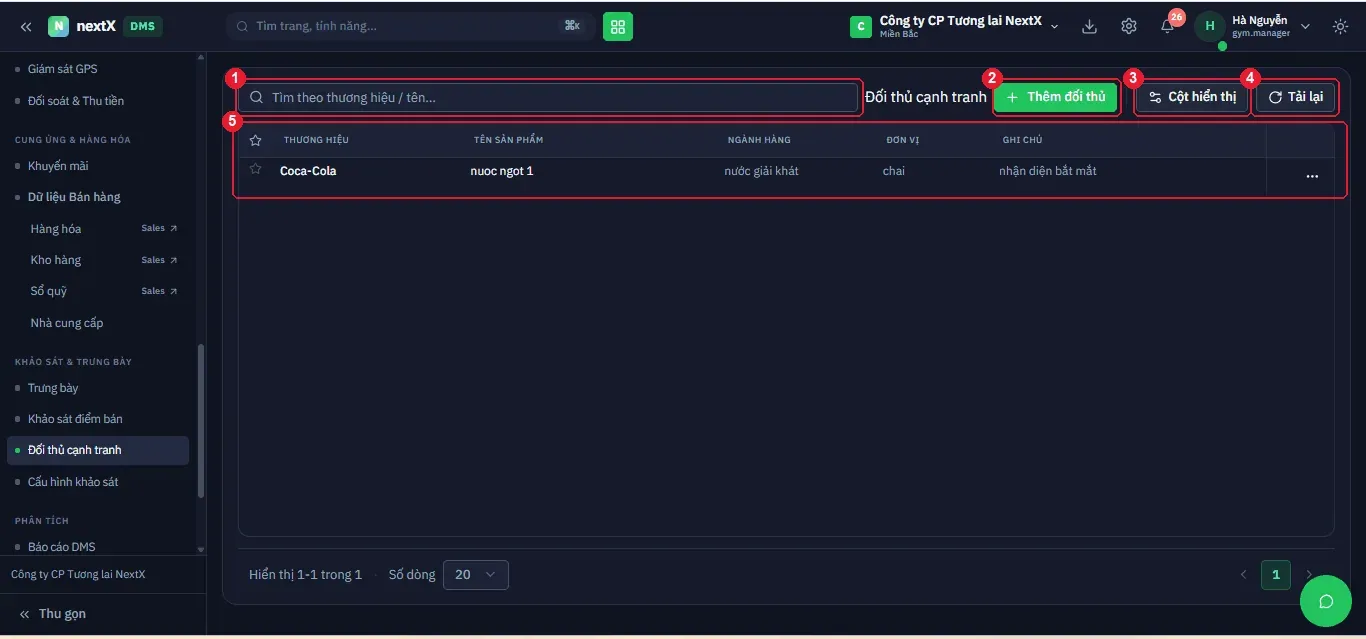
Task: Click the download icon in header
Action: click(1090, 26)
